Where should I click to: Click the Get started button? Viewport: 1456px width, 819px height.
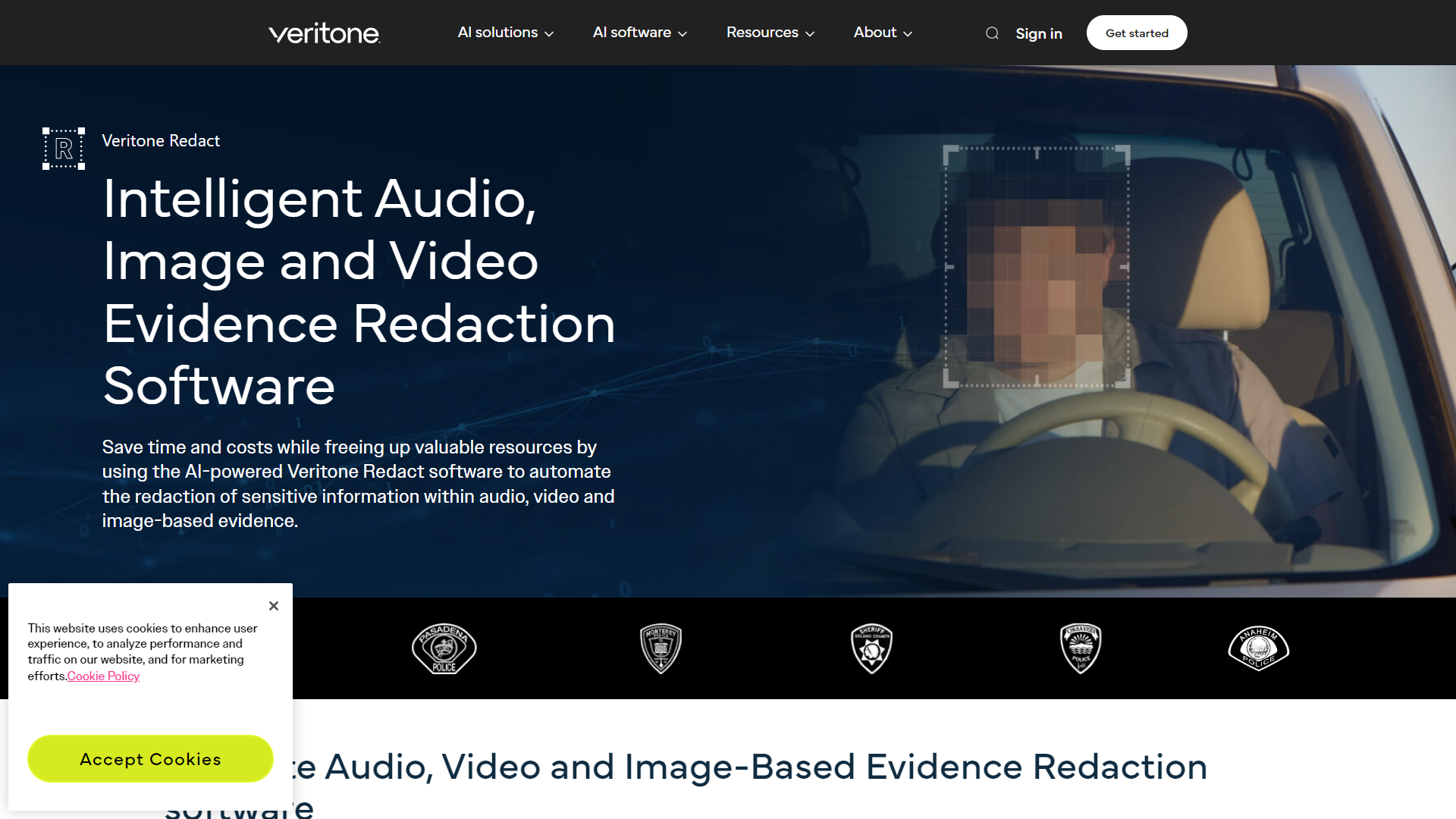coord(1136,33)
